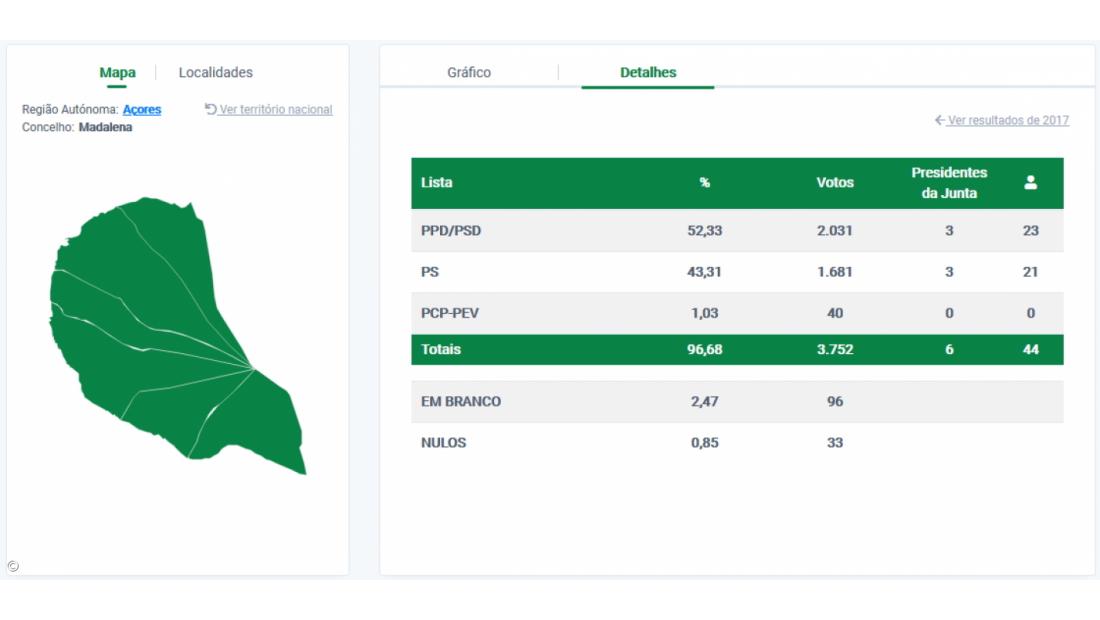
Task: Click the left arrow icon before 2017 results
Action: pos(940,120)
